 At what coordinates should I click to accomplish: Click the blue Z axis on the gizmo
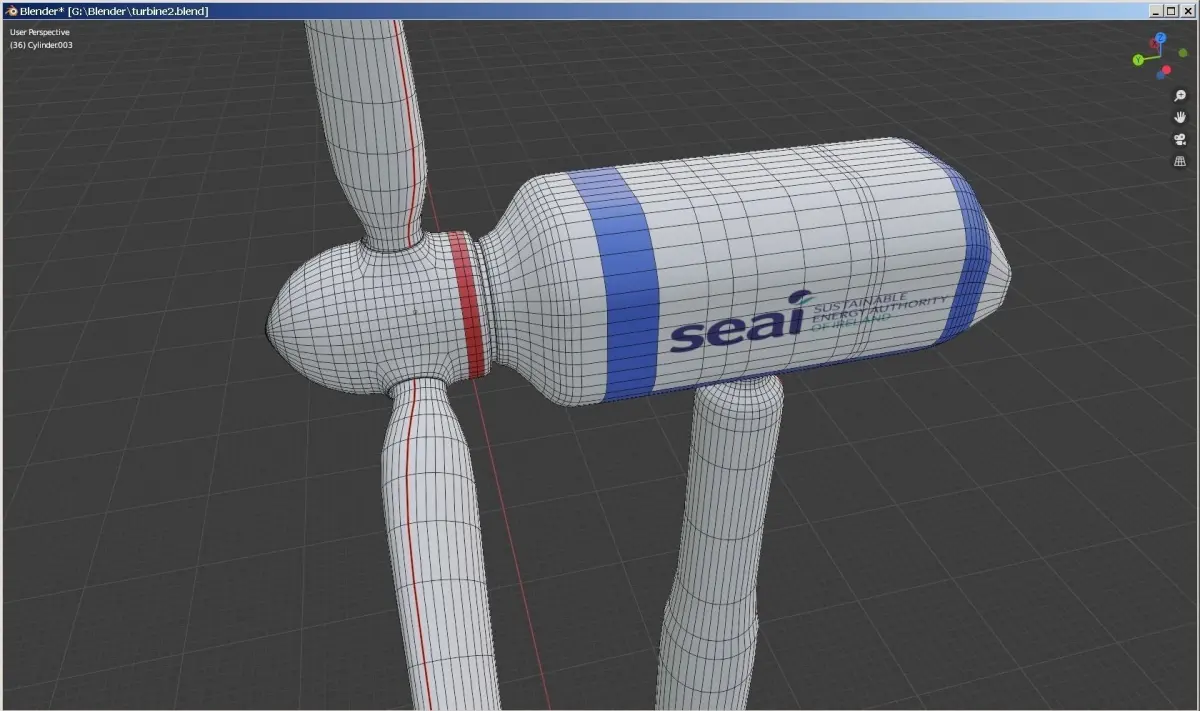pos(1160,39)
